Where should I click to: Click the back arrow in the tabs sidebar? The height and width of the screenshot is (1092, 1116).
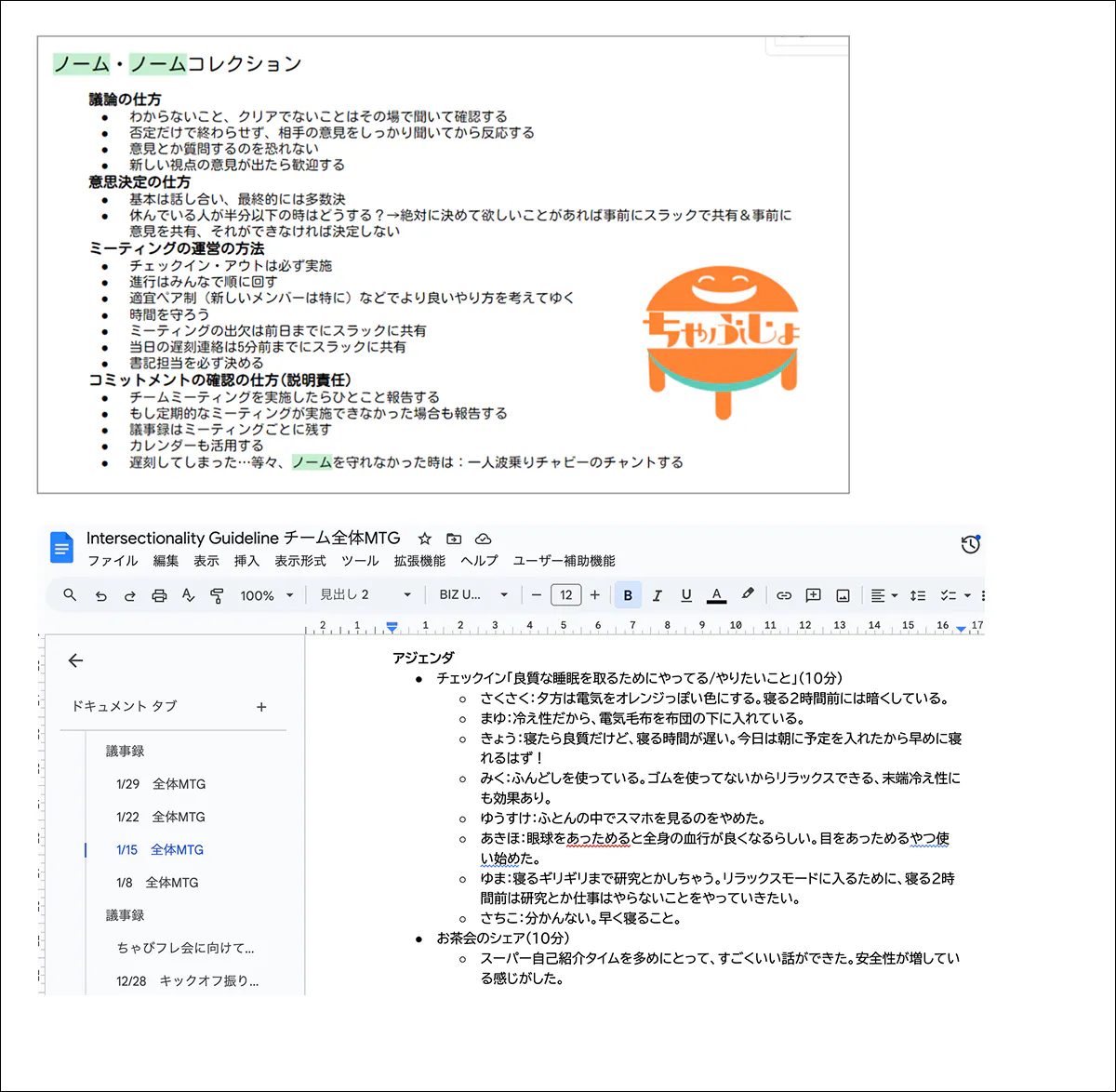click(76, 660)
